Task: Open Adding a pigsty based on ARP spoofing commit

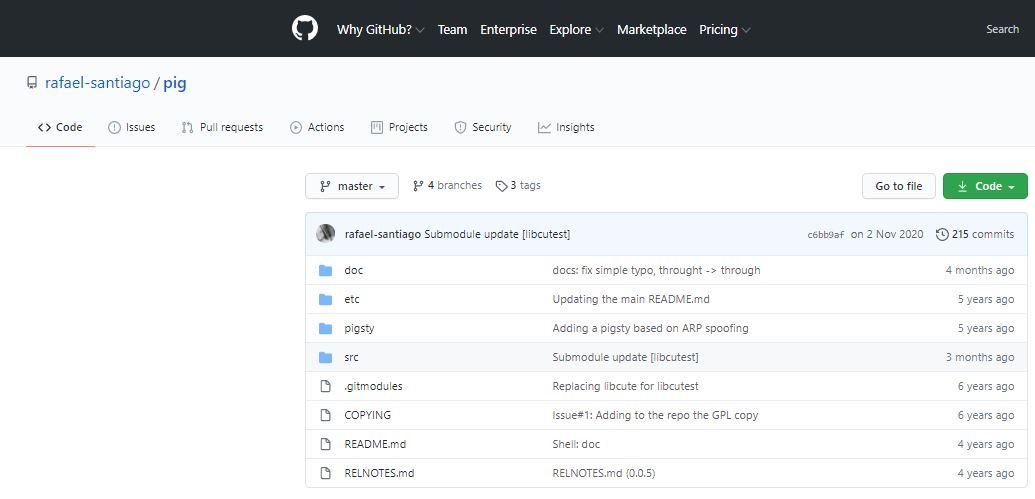Action: [x=650, y=329]
